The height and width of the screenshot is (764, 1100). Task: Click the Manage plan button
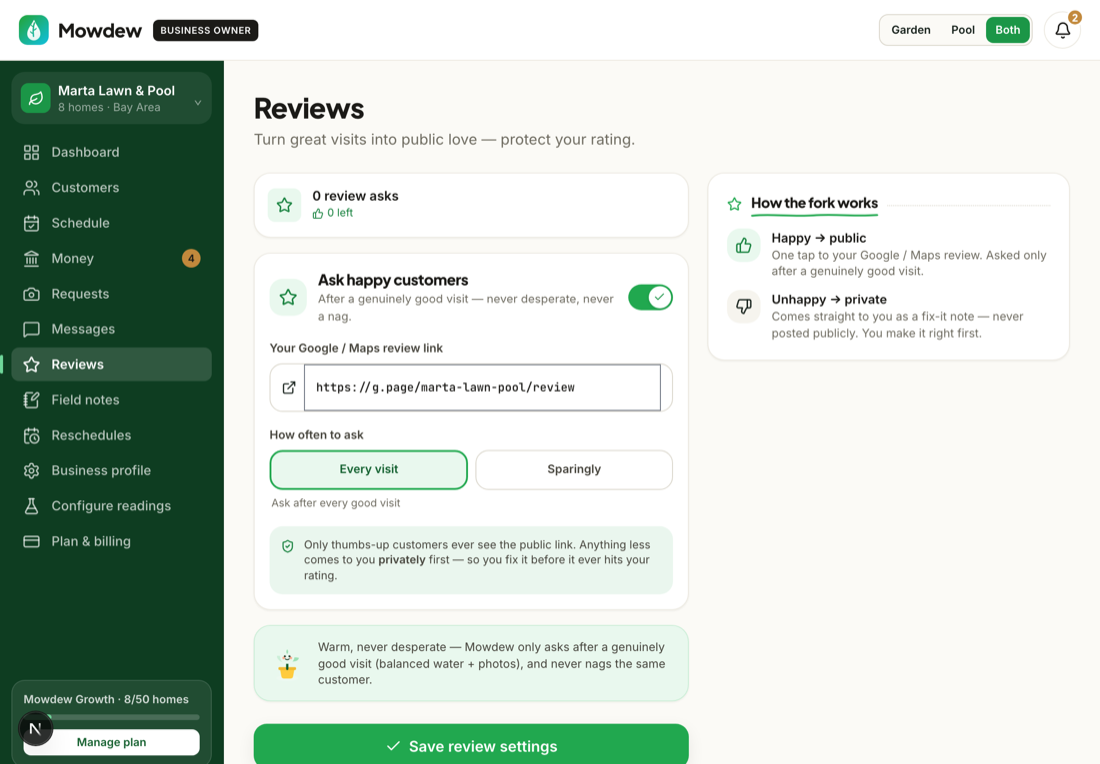point(112,742)
